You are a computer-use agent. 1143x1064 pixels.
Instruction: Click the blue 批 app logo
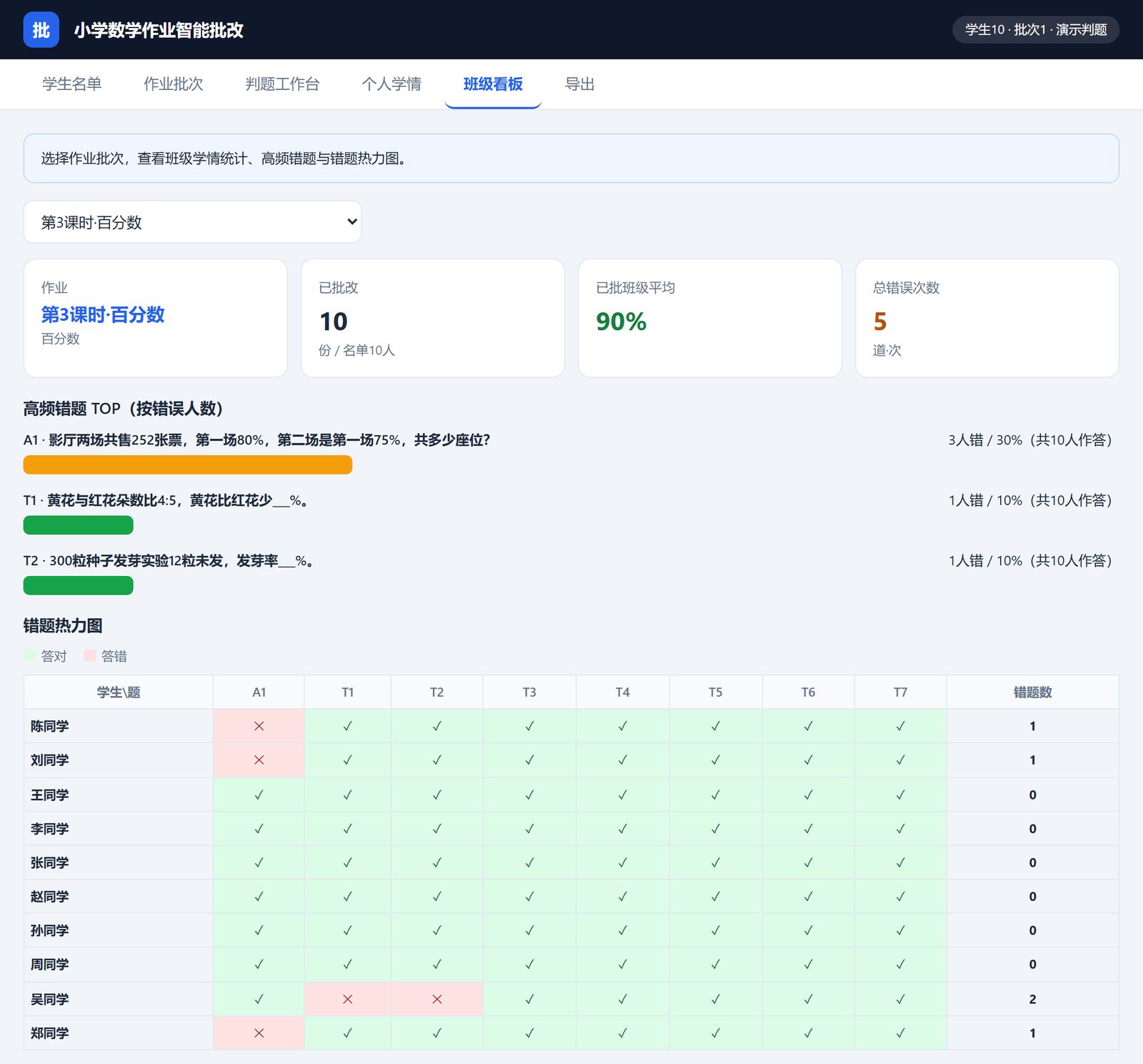41,30
